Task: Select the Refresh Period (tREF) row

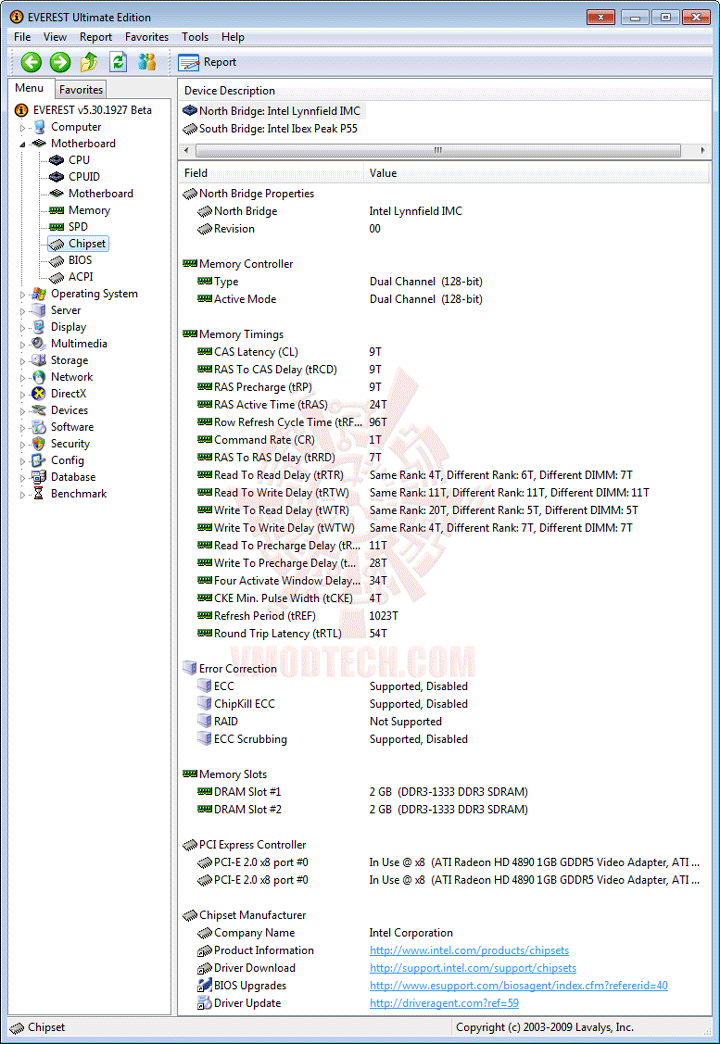Action: click(444, 616)
